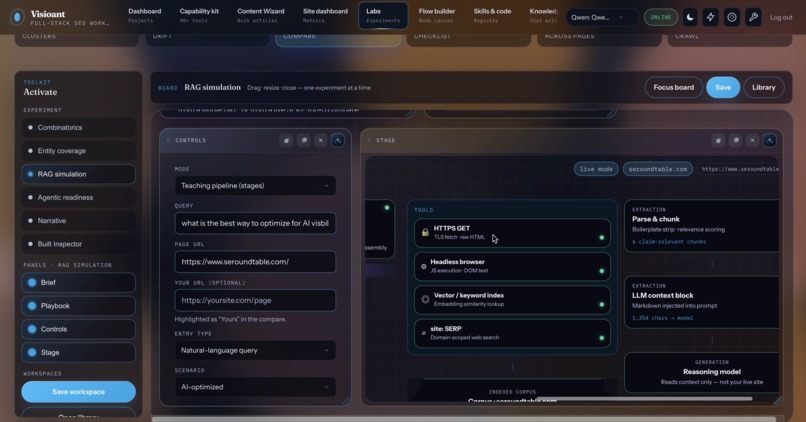Open the circular help icon in header
Screen dimensions: 806x422
(731, 17)
